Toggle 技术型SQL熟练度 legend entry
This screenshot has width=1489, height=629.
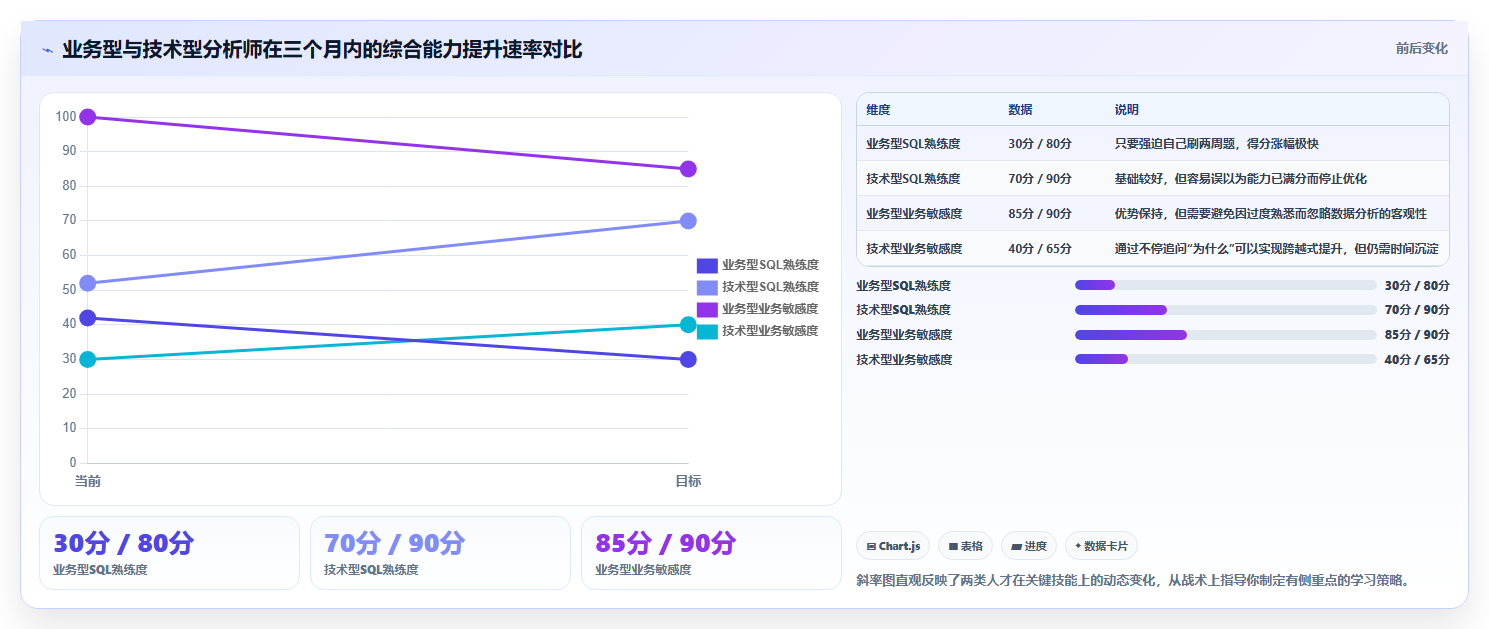point(757,287)
